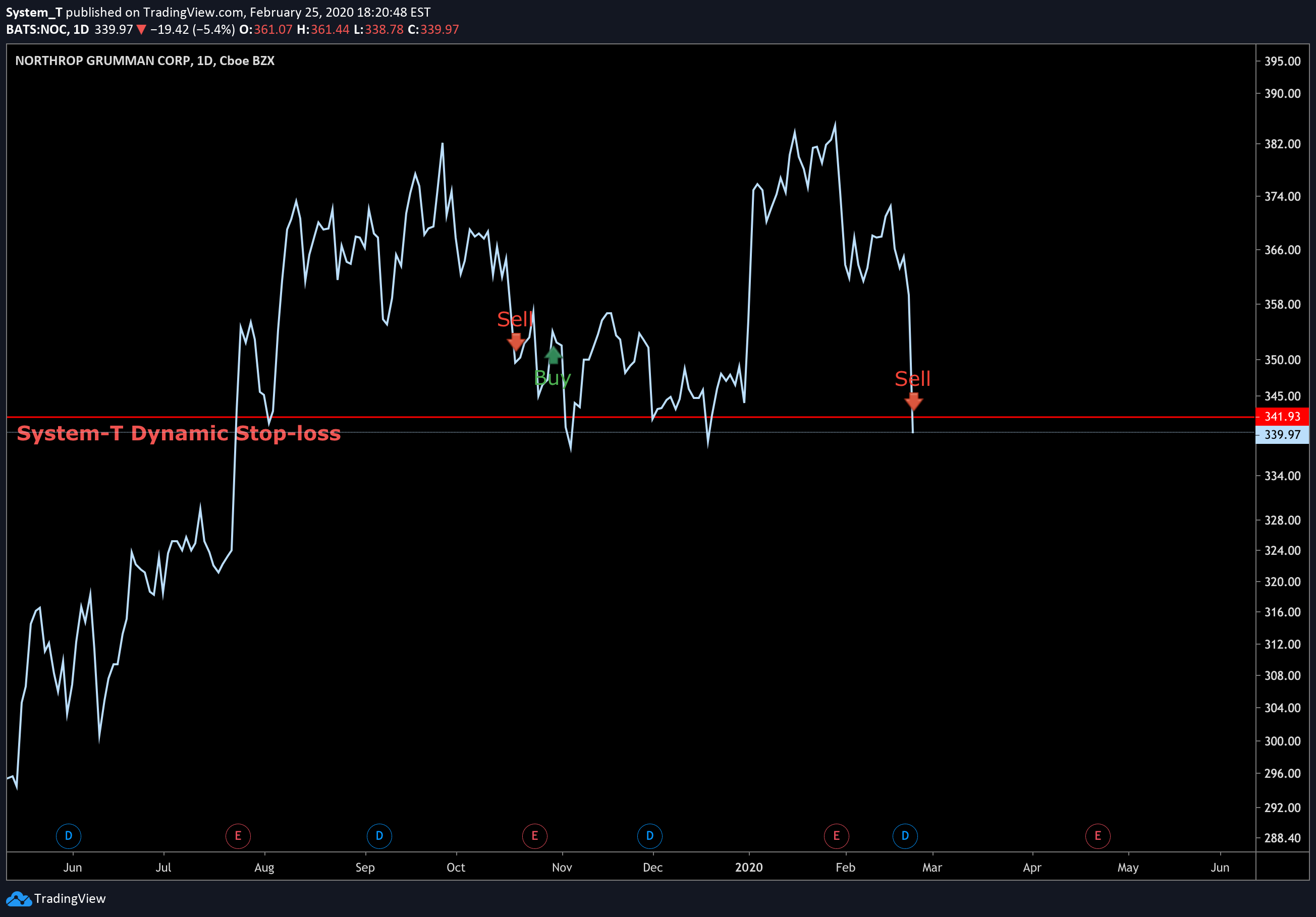
Task: Click the BATS:NOC, 1D symbol text
Action: (47, 29)
